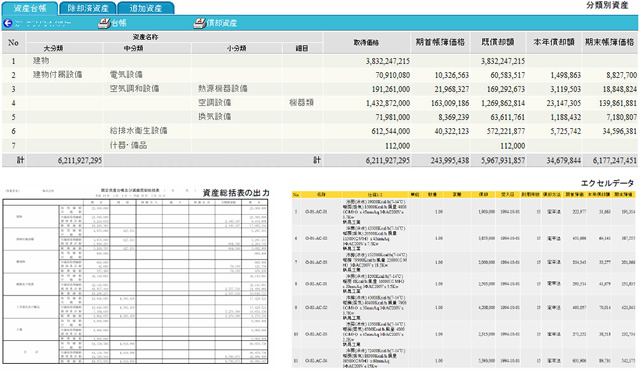Select the 機器類 cell
The width and height of the screenshot is (640, 370).
(x=301, y=102)
